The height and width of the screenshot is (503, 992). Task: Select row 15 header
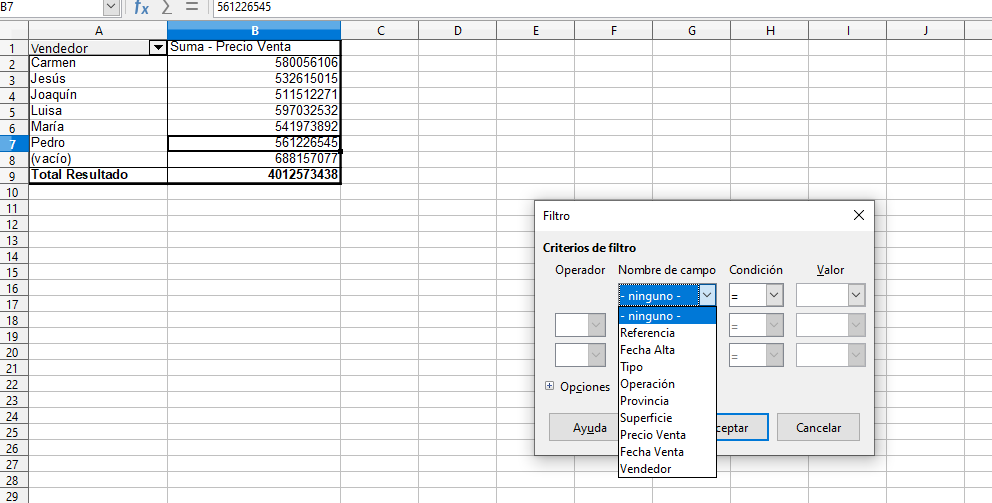click(14, 272)
